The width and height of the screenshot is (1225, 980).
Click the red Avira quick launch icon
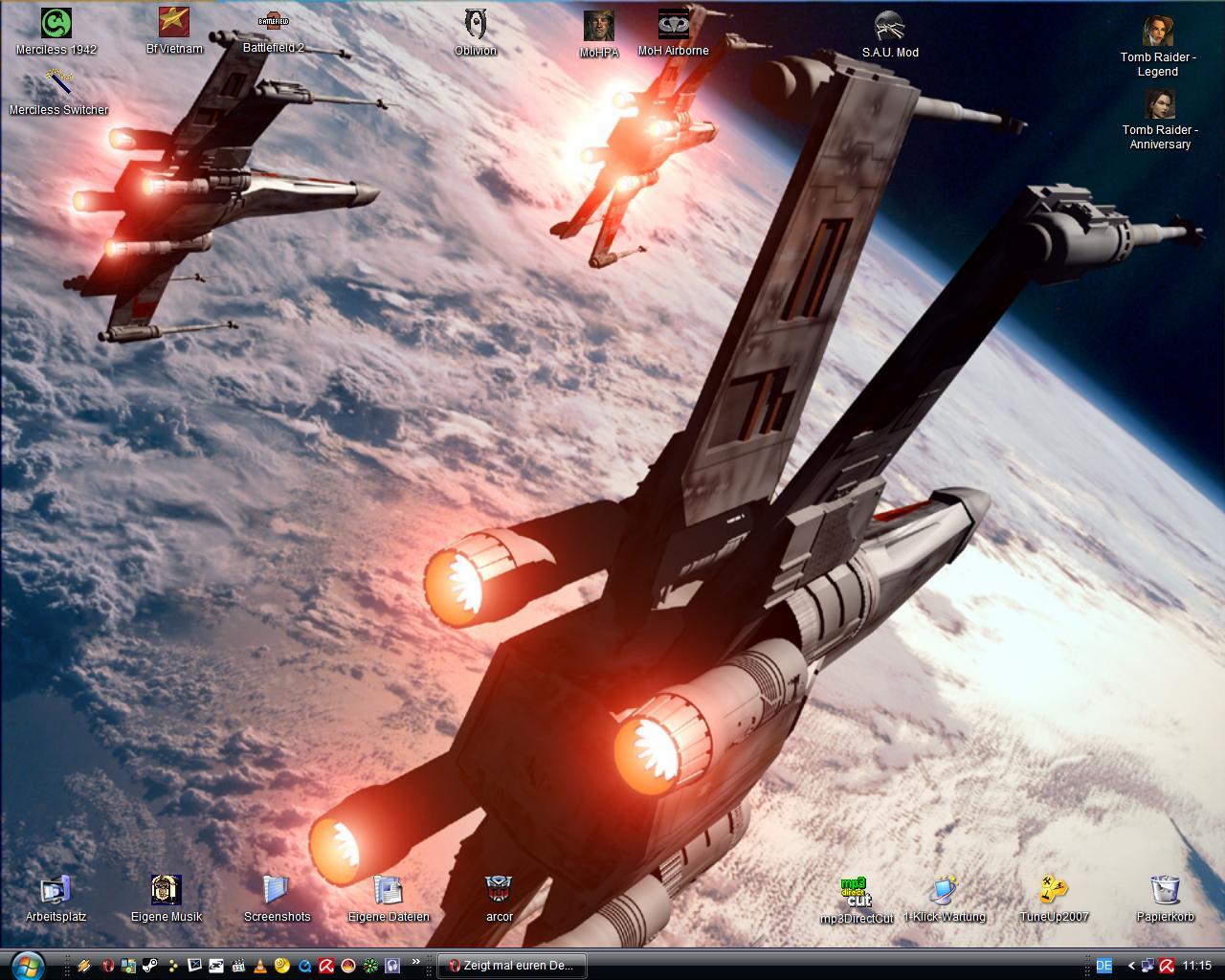point(326,966)
